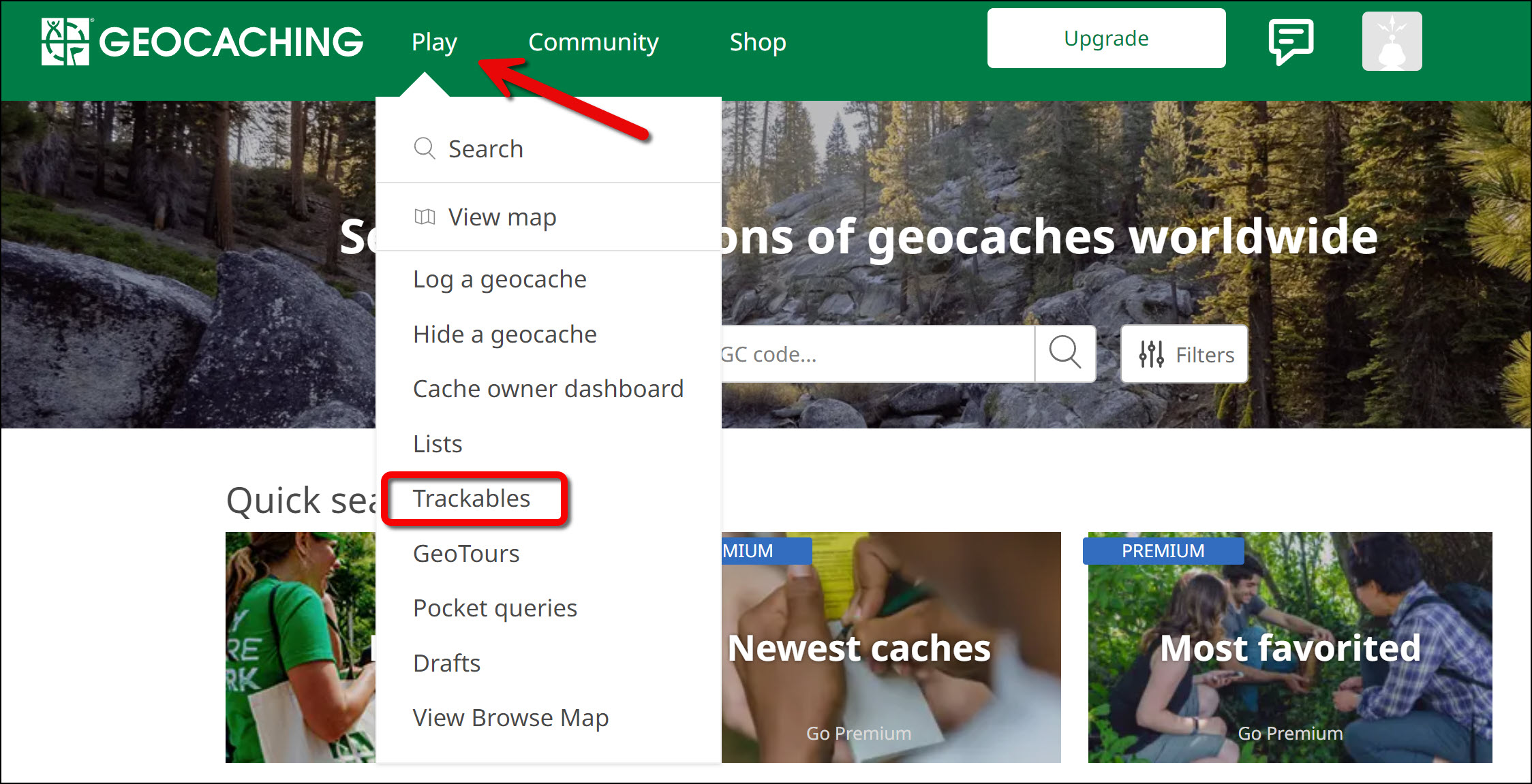The image size is (1532, 784).
Task: Open GeoTours menu entry
Action: tap(466, 554)
